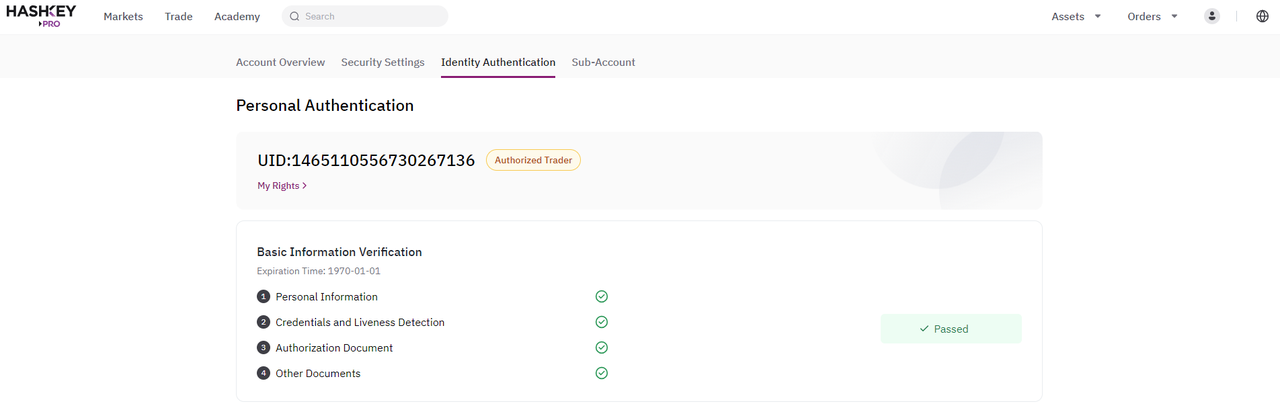Switch to the Account Overview tab
This screenshot has height=412, width=1280.
pyautogui.click(x=280, y=62)
